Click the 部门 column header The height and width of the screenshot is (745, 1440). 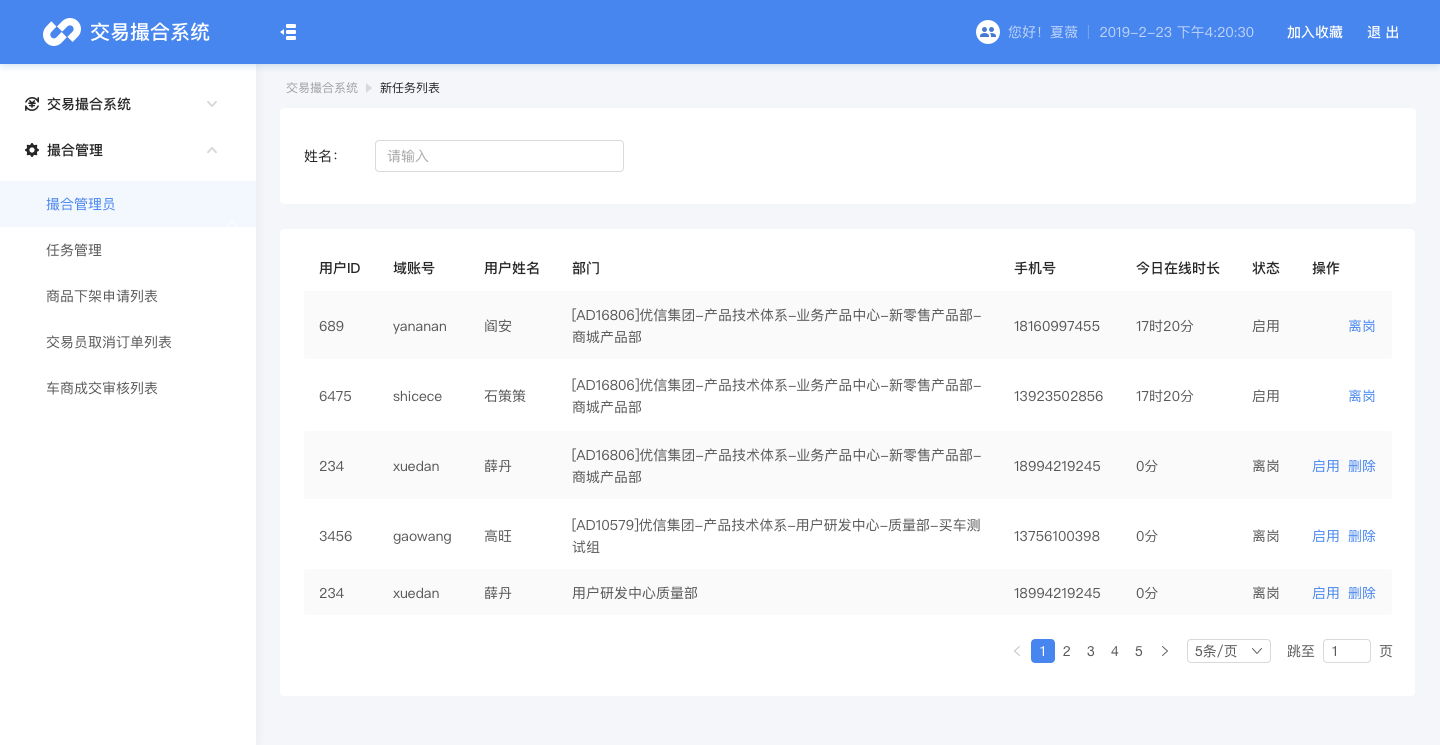click(586, 268)
